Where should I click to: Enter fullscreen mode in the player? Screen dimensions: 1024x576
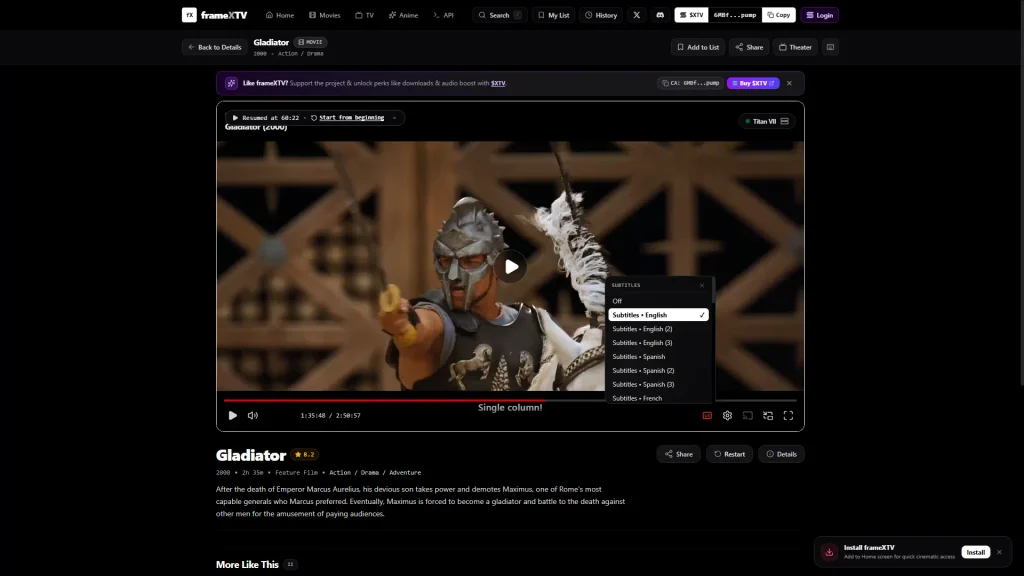click(x=788, y=415)
